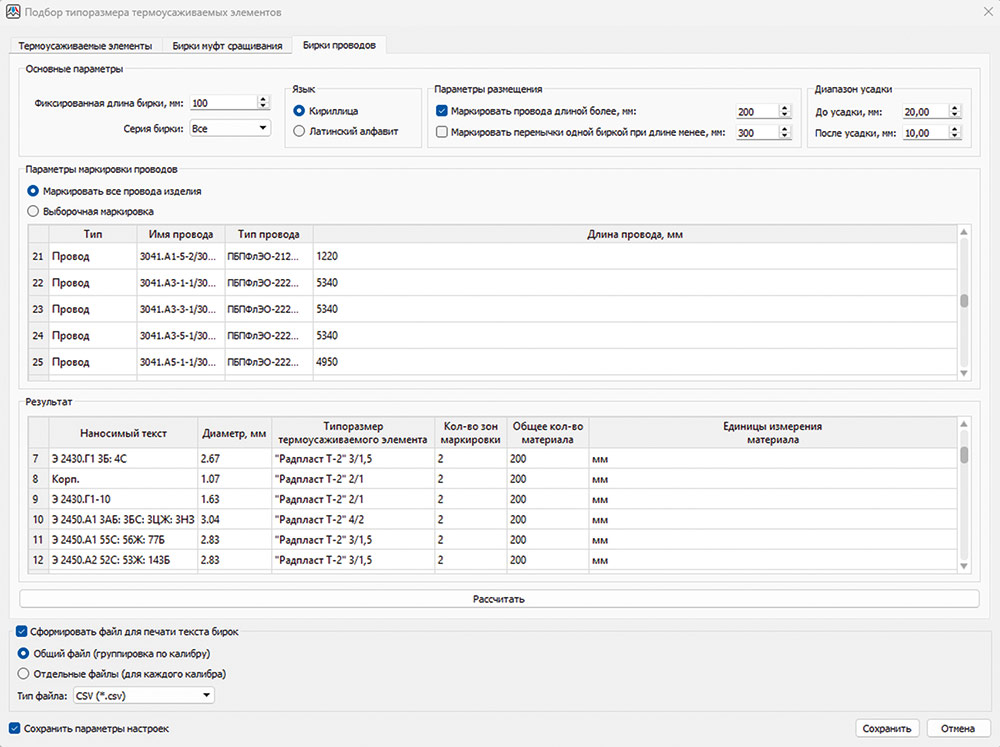Open the 'Бирки муфт сращивания' tab

tap(226, 46)
